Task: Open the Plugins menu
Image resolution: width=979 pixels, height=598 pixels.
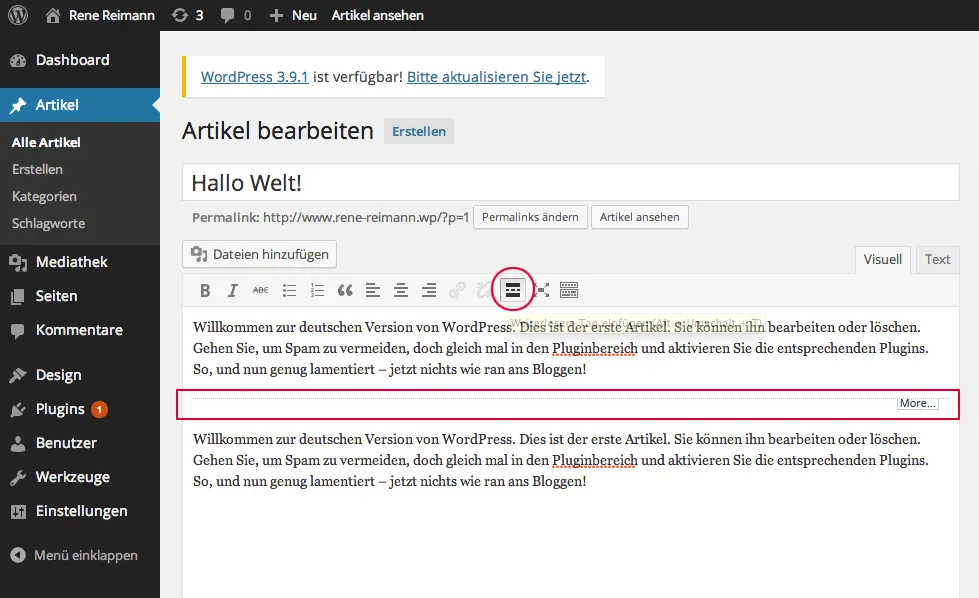Action: (x=80, y=409)
